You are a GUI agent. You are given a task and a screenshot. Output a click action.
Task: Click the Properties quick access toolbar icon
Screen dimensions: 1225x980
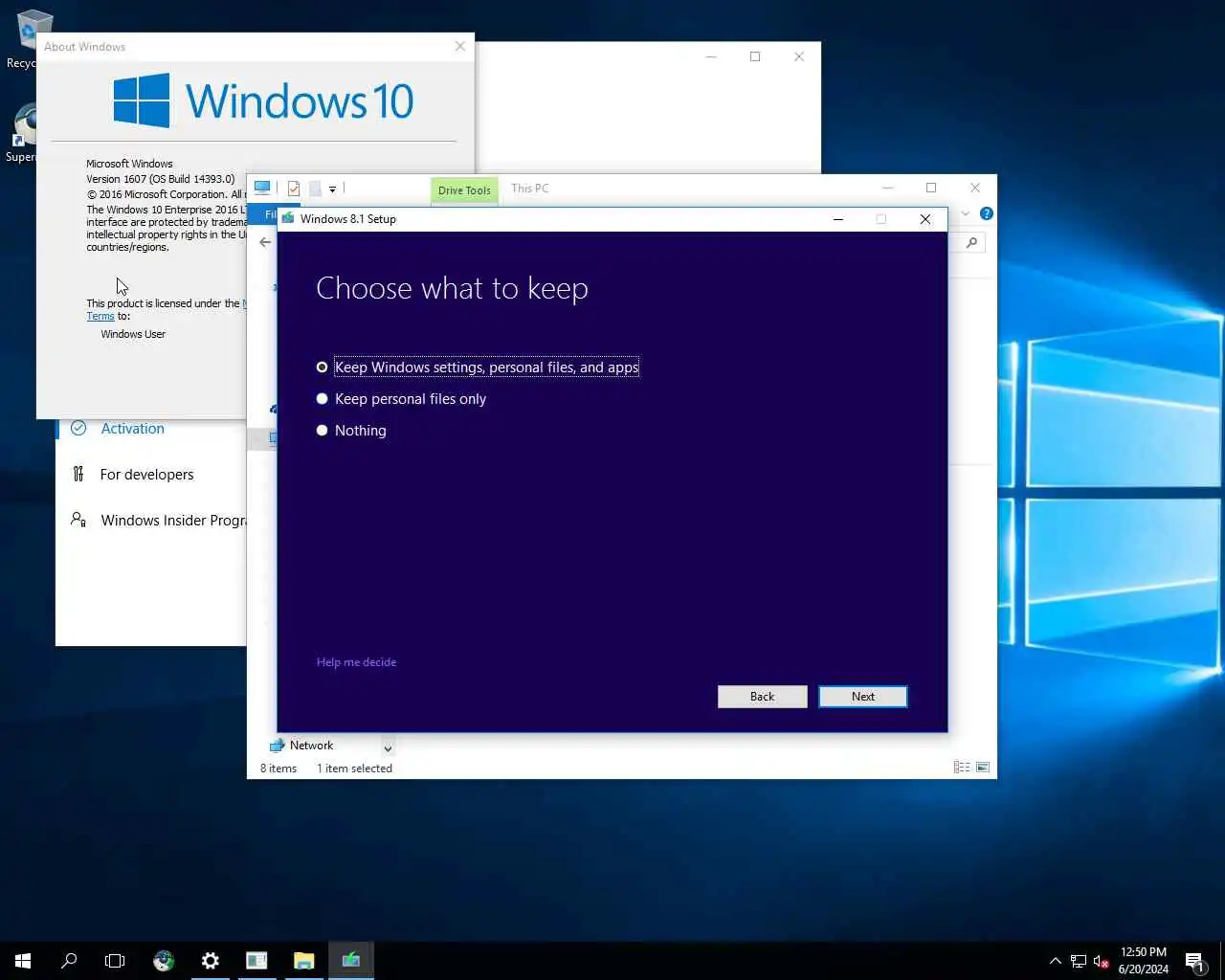click(294, 189)
